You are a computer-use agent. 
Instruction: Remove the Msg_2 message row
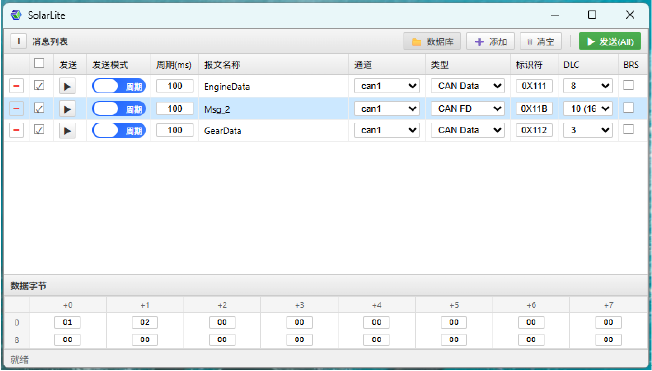click(16, 109)
